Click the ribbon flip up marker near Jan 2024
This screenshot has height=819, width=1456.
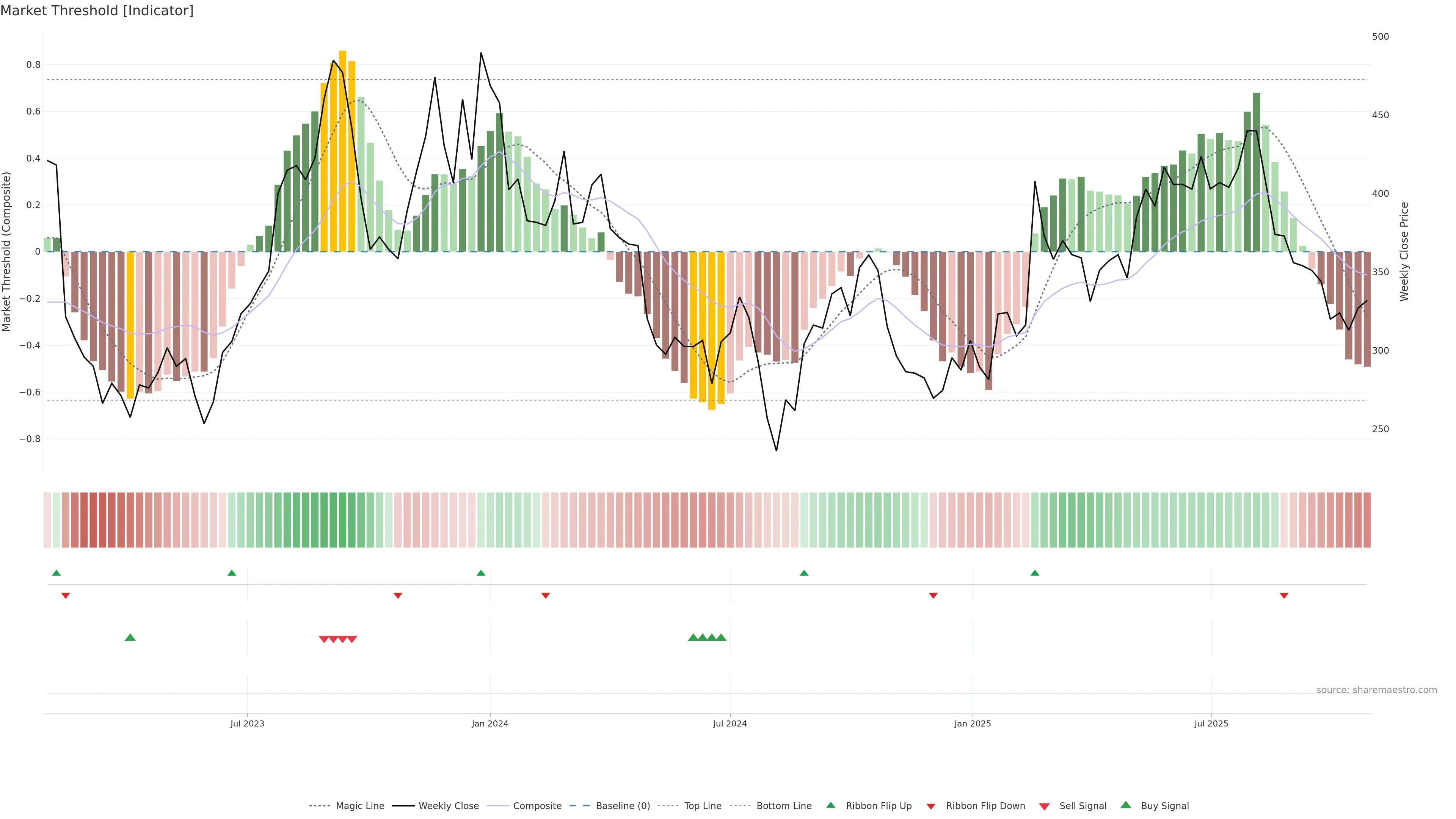481,573
